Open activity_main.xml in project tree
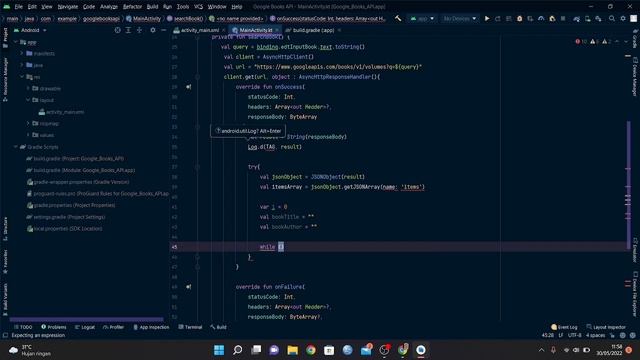 [61, 112]
